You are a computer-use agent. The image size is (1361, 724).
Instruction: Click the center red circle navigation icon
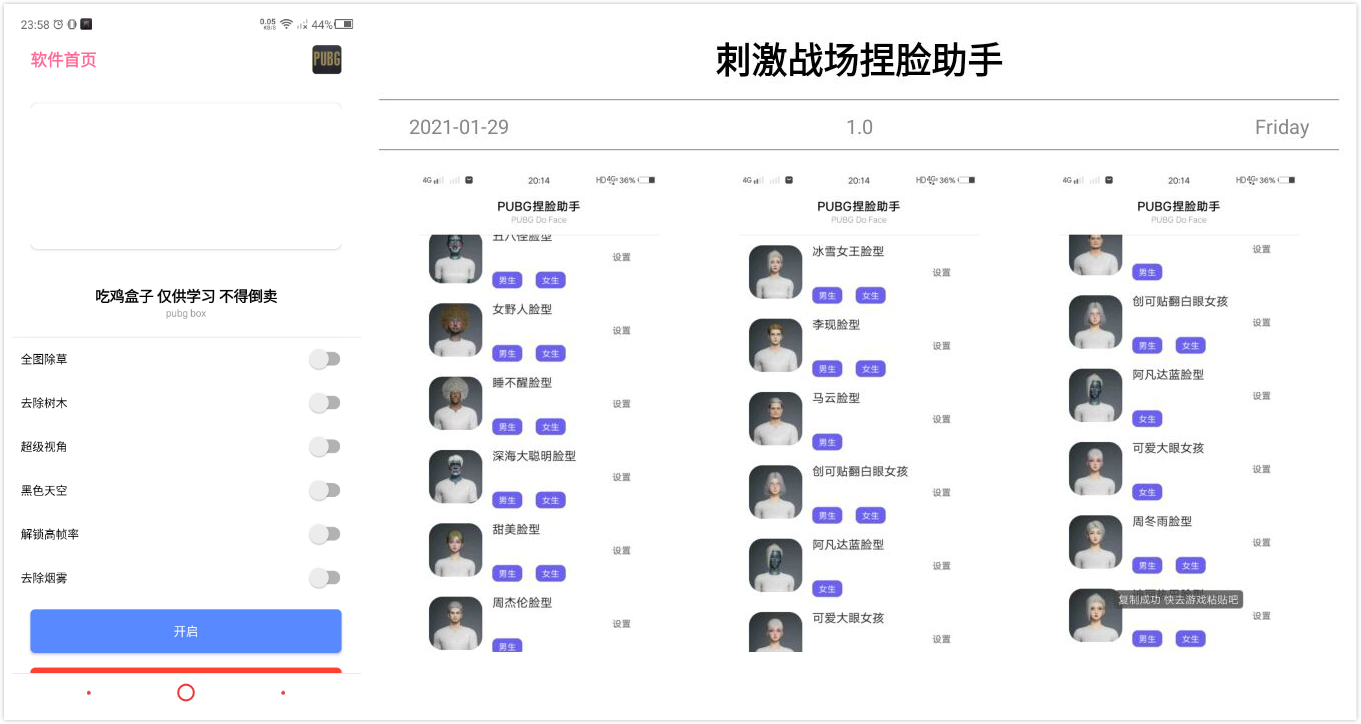coord(186,693)
